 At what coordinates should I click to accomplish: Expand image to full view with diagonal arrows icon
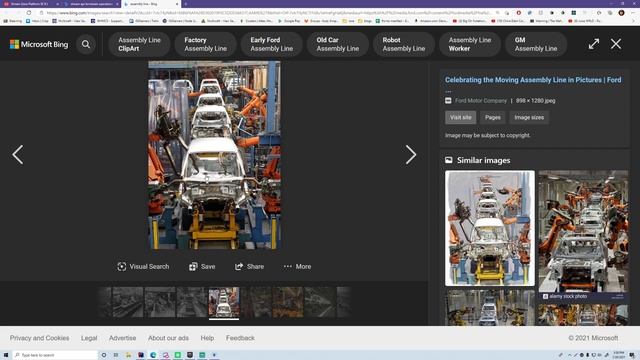coord(594,44)
